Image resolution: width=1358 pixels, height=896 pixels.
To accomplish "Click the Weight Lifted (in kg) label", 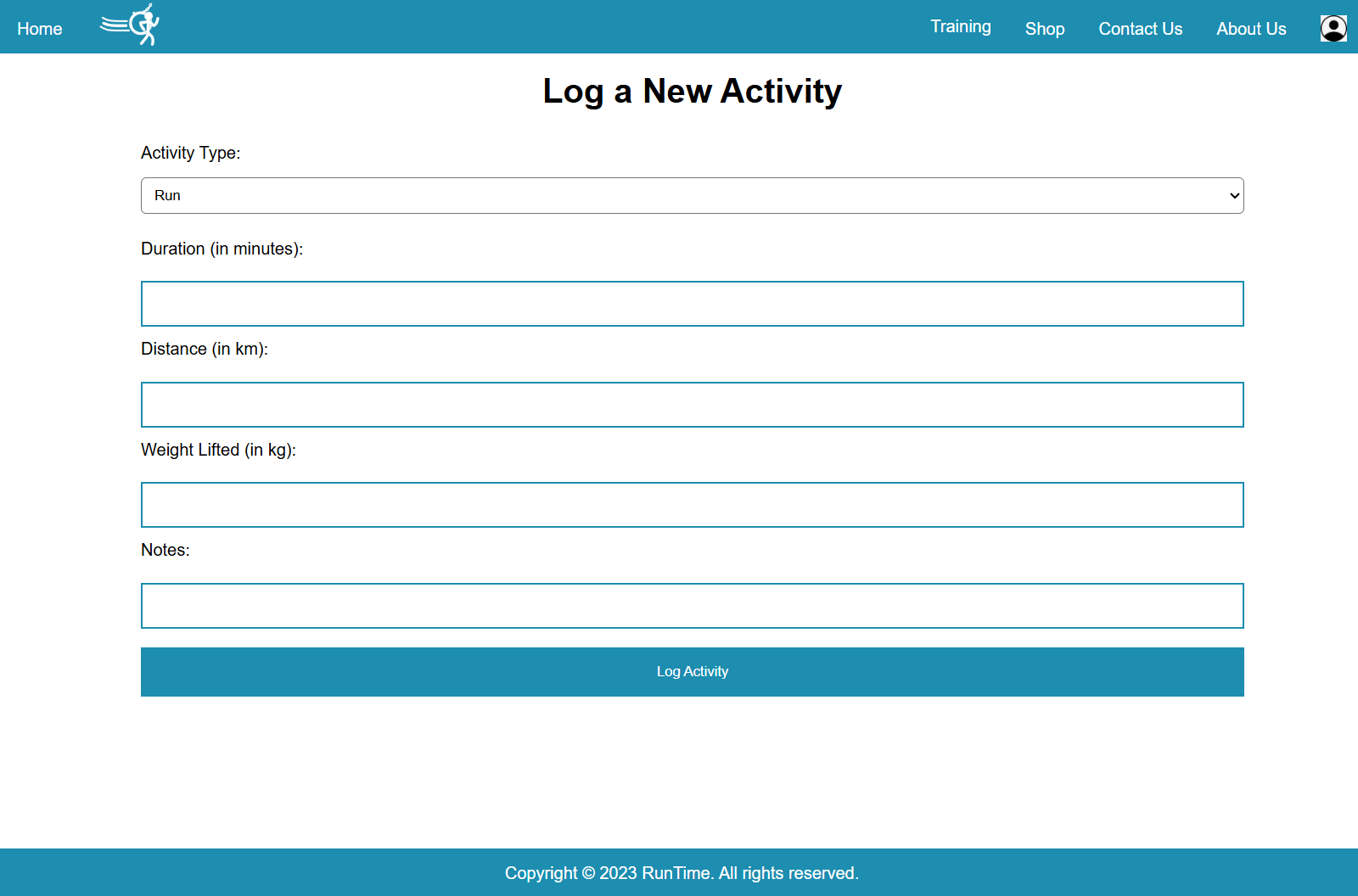I will click(x=219, y=450).
